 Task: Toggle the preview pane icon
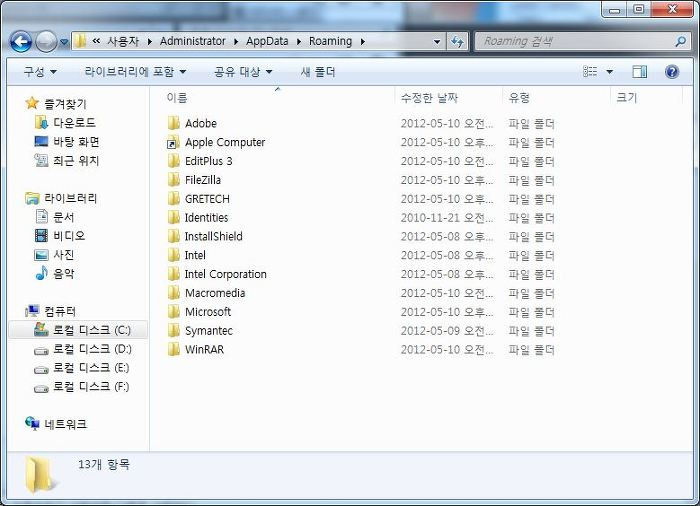(x=639, y=71)
